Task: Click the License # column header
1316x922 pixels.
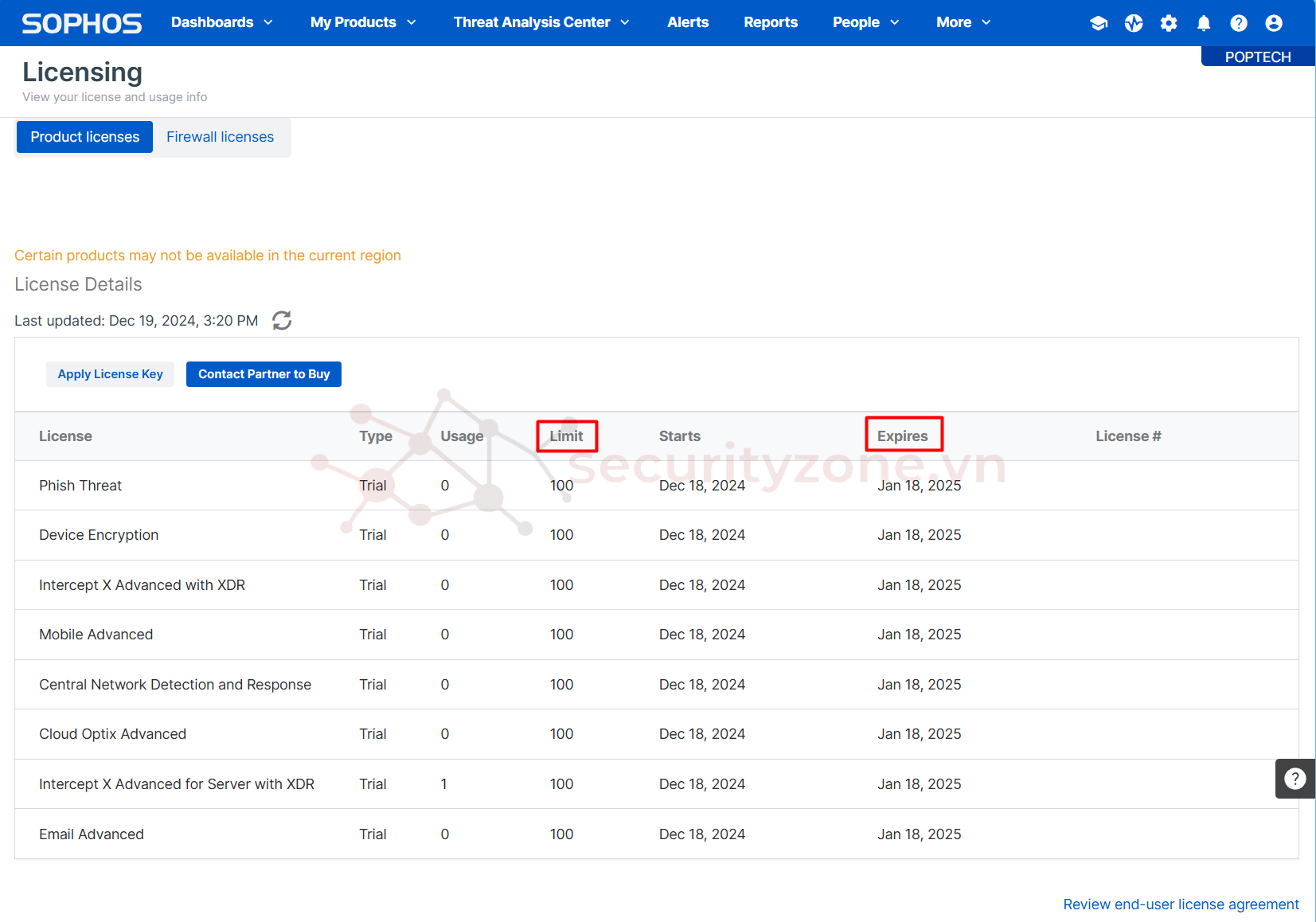Action: click(x=1128, y=436)
